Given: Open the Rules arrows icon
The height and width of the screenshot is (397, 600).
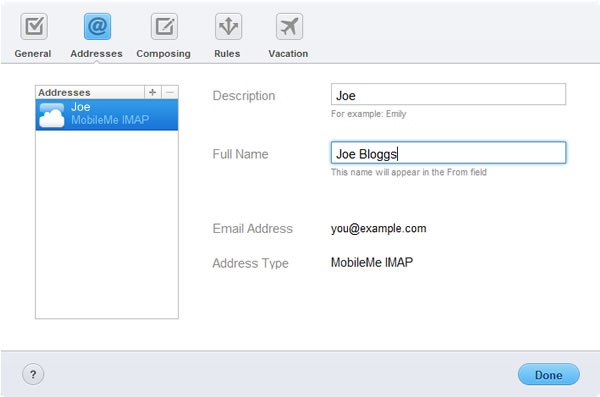Looking at the screenshot, I should coord(228,26).
